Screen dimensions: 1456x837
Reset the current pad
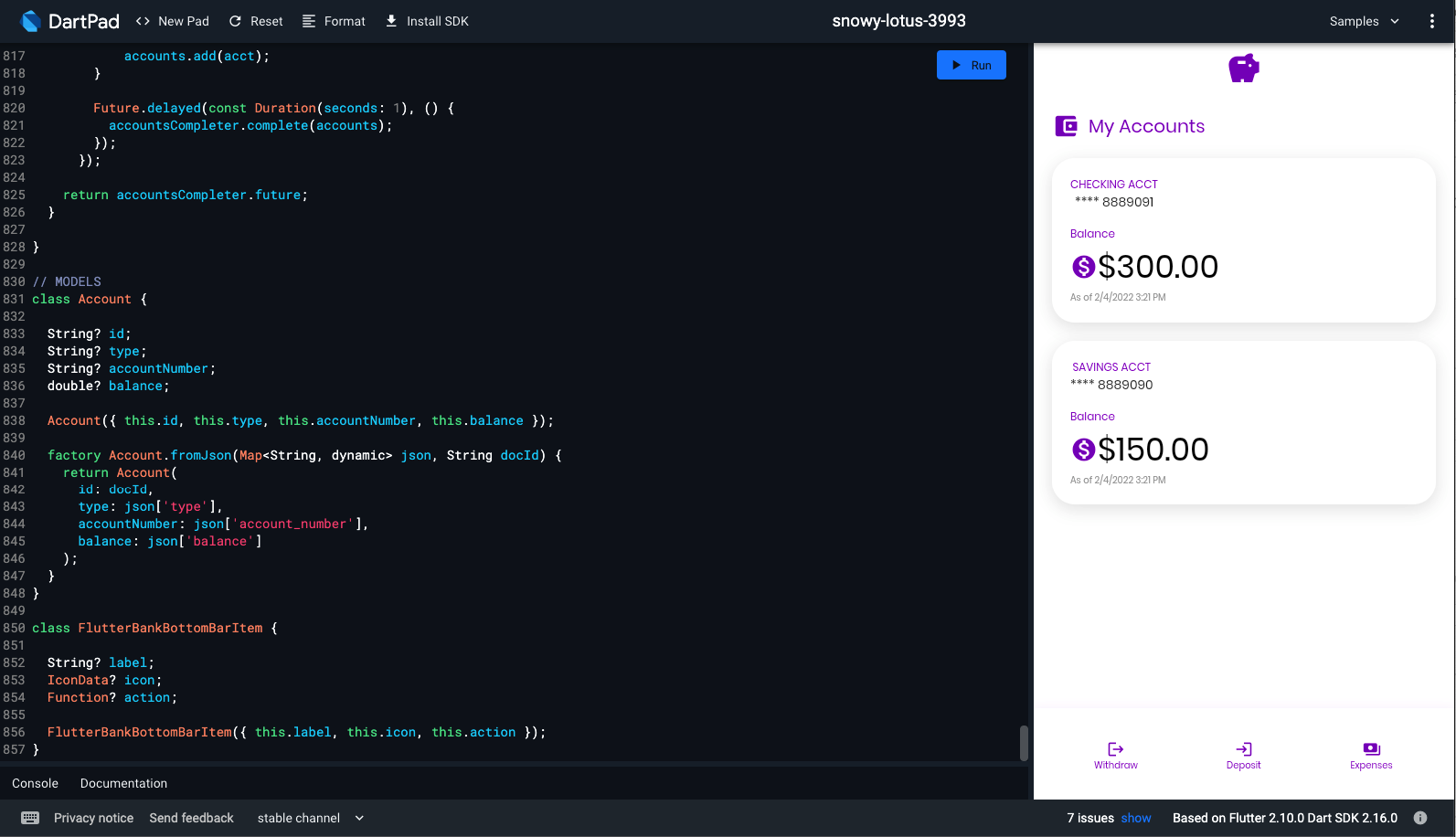[x=256, y=21]
